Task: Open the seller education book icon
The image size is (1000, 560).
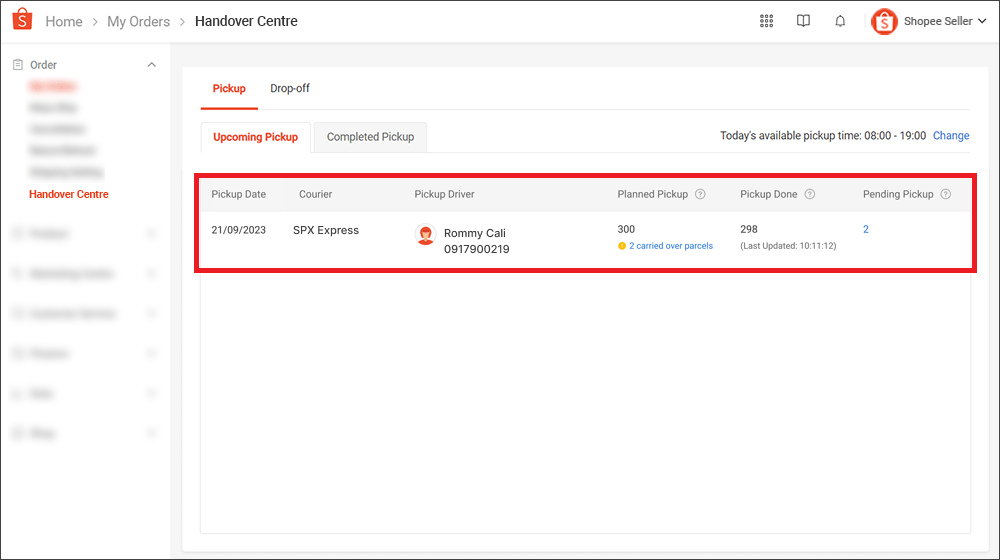Action: pos(804,21)
